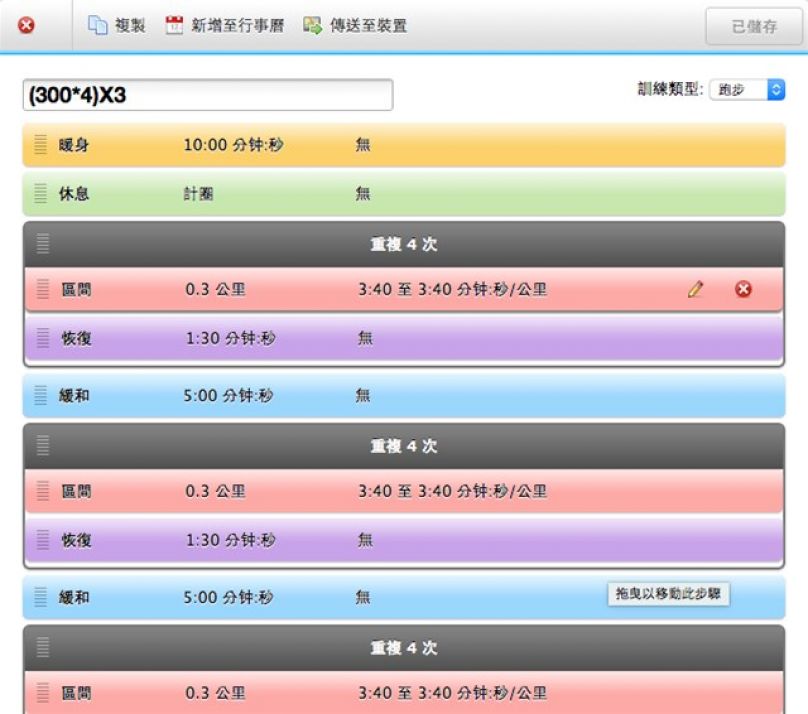Screen dimensions: 808x714
Task: Click the pencil edit icon on the 區間 row
Action: click(696, 290)
